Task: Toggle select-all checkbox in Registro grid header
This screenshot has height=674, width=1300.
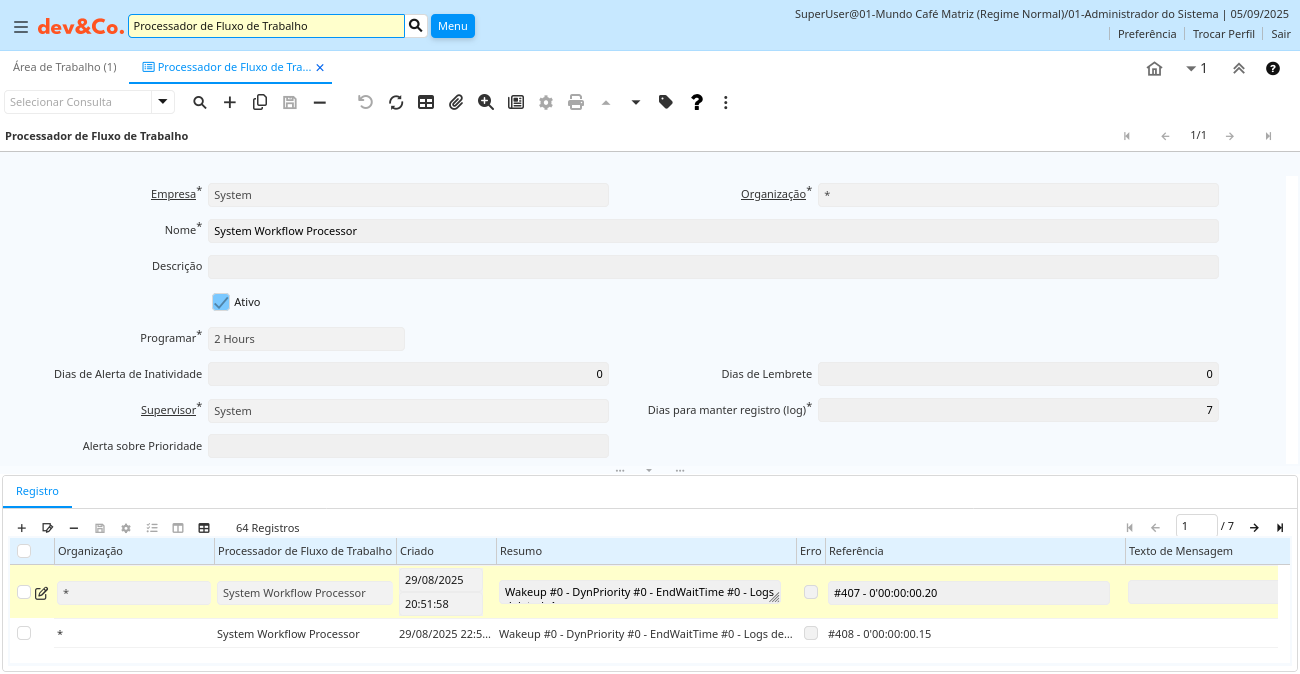Action: click(24, 551)
